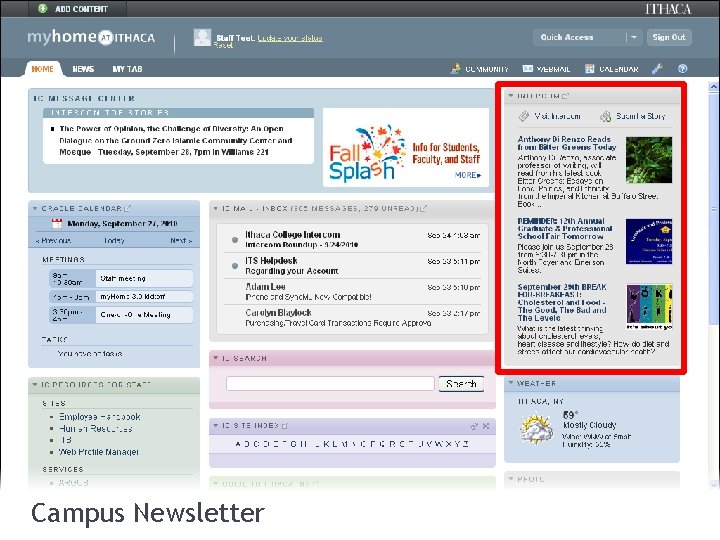Click the weather mostly cloudy icon
720x540 pixels.
[x=536, y=429]
